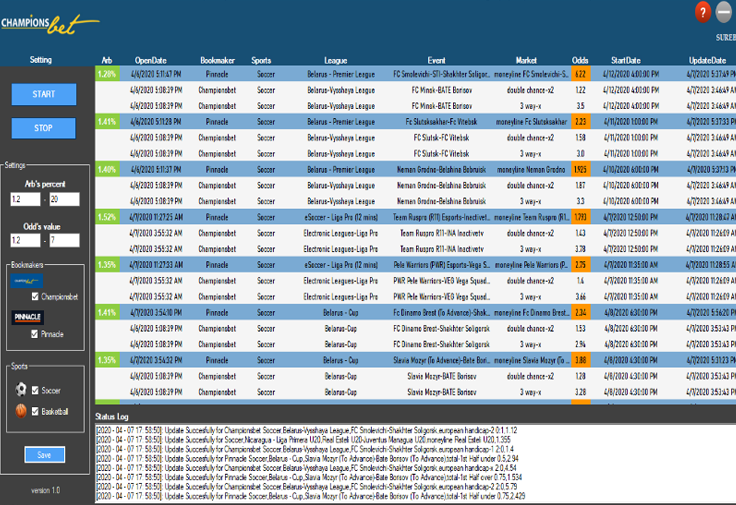736x505 pixels.
Task: Click the red help question mark icon
Action: pos(703,12)
